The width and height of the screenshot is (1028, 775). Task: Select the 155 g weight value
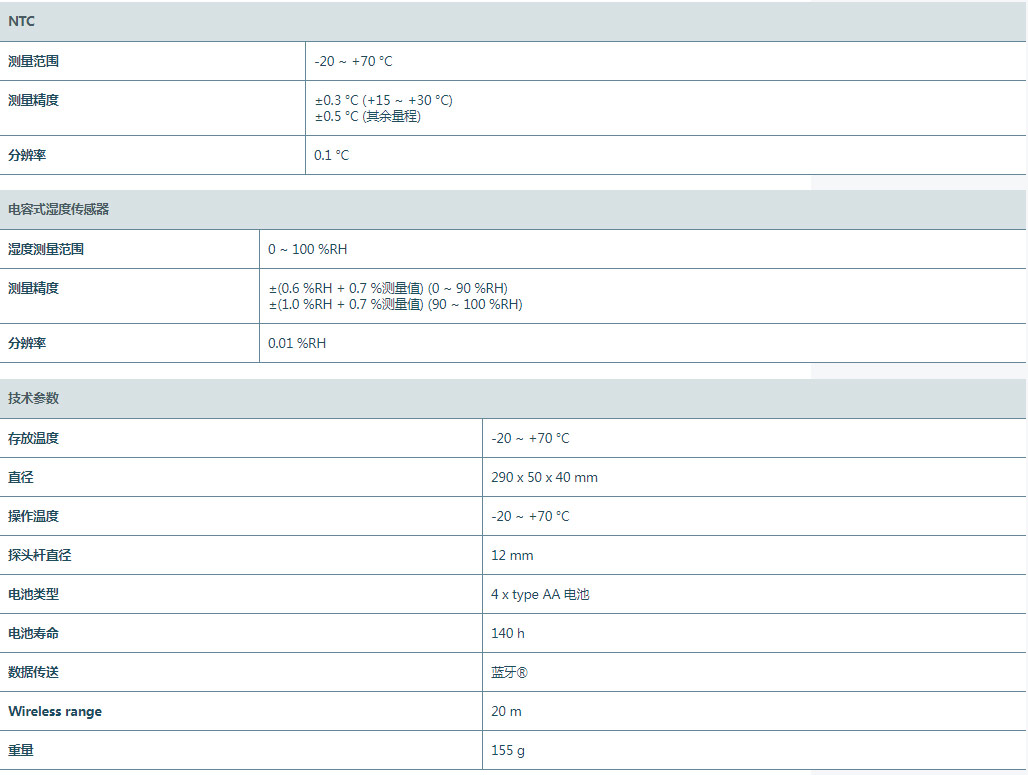pyautogui.click(x=508, y=750)
